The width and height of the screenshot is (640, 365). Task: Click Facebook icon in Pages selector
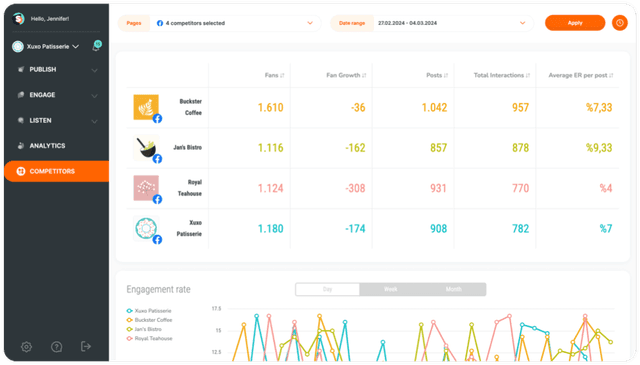point(160,23)
